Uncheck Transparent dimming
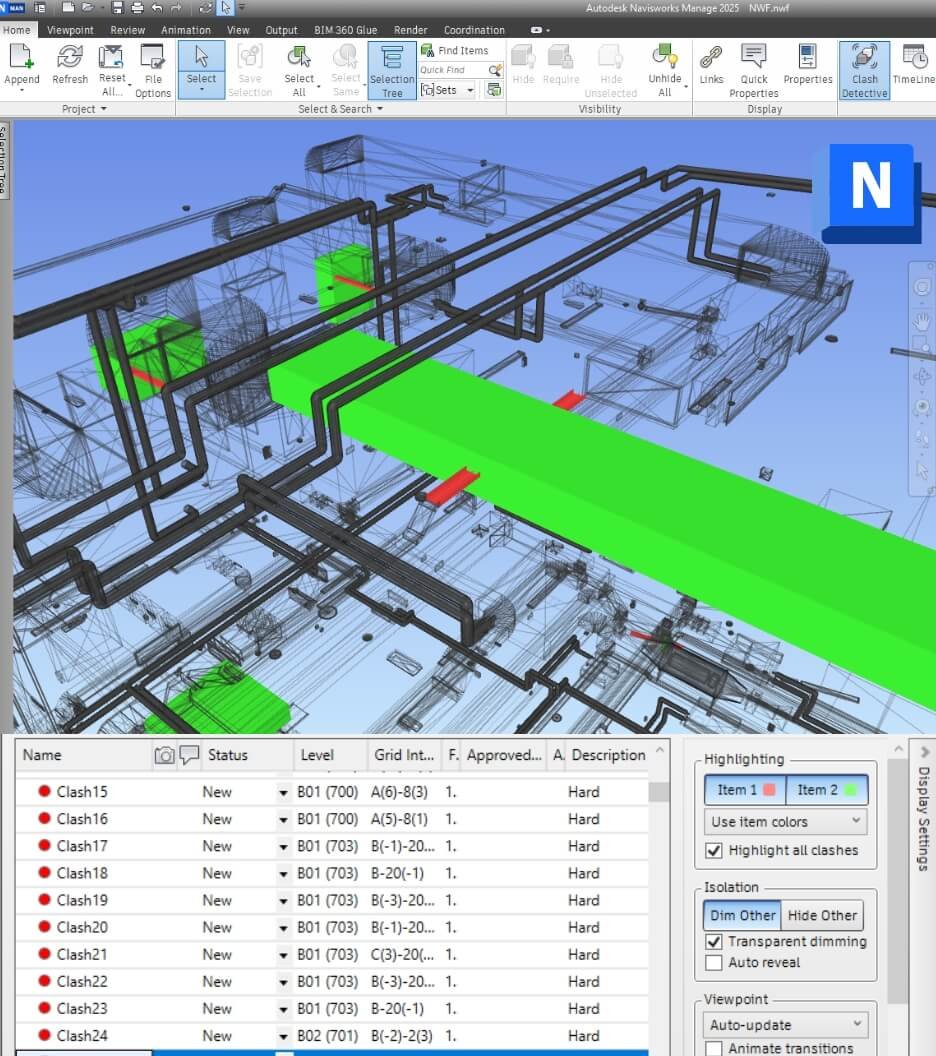This screenshot has height=1056, width=936. 716,941
